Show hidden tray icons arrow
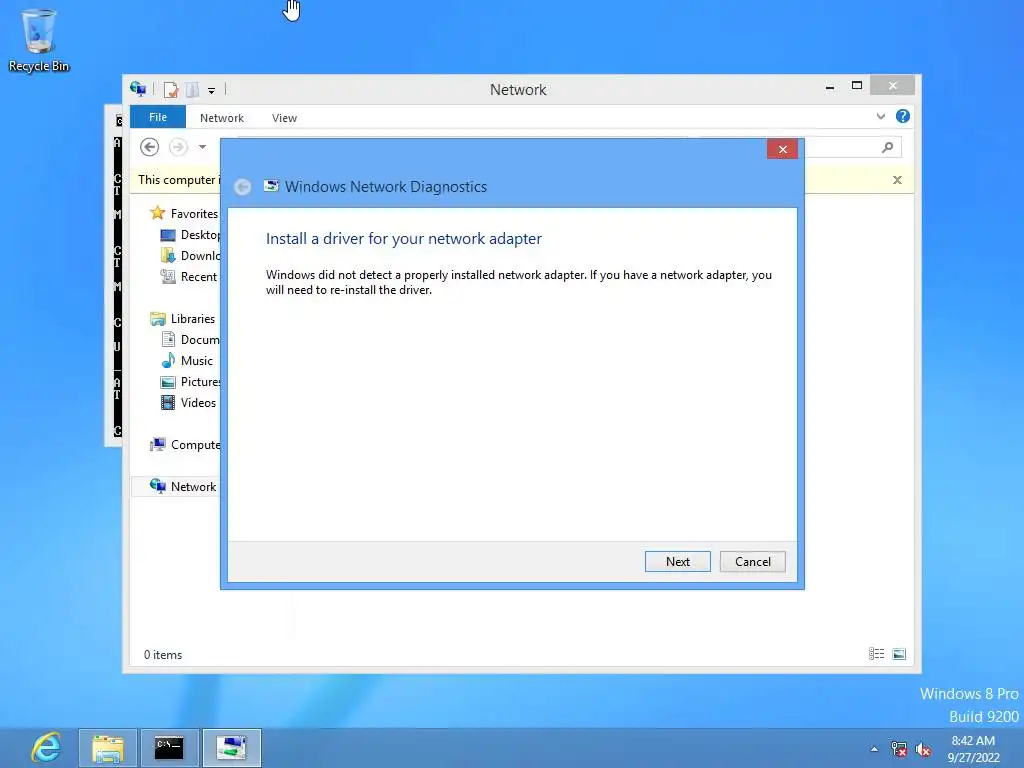Viewport: 1024px width, 768px height. tap(874, 749)
